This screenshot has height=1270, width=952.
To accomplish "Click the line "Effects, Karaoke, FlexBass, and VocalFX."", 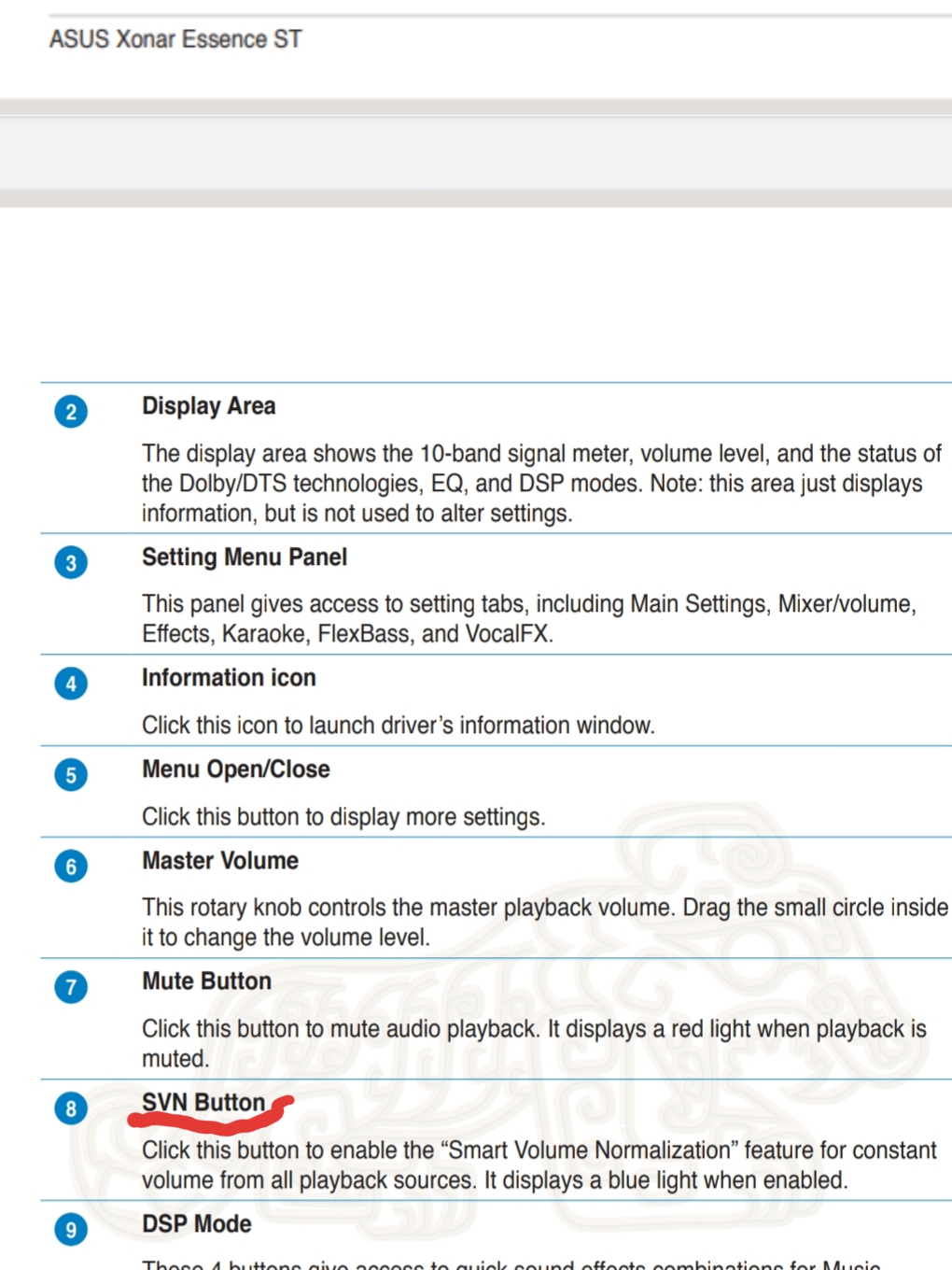I will tap(348, 634).
